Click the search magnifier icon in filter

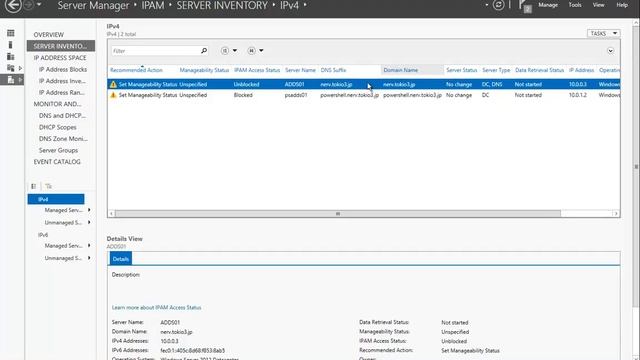click(204, 51)
